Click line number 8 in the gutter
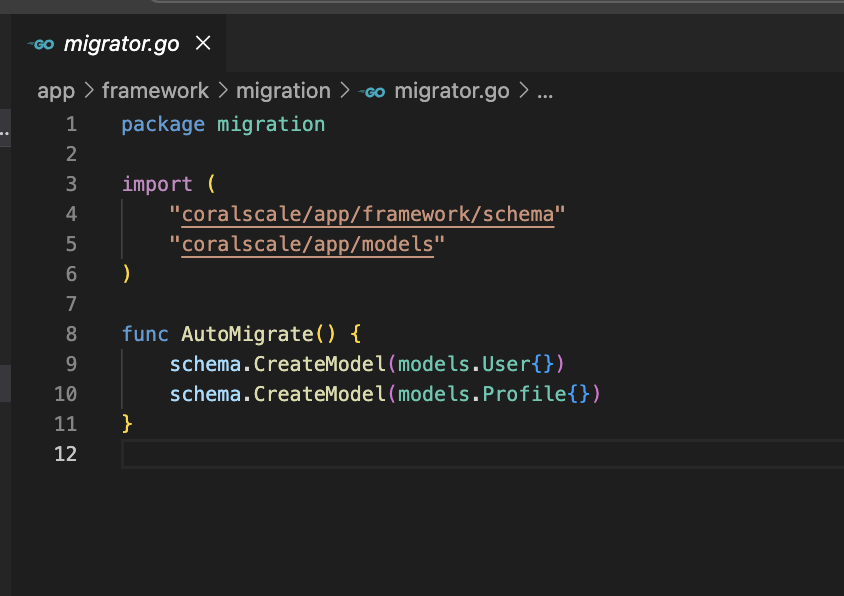This screenshot has height=596, width=844. click(x=71, y=334)
